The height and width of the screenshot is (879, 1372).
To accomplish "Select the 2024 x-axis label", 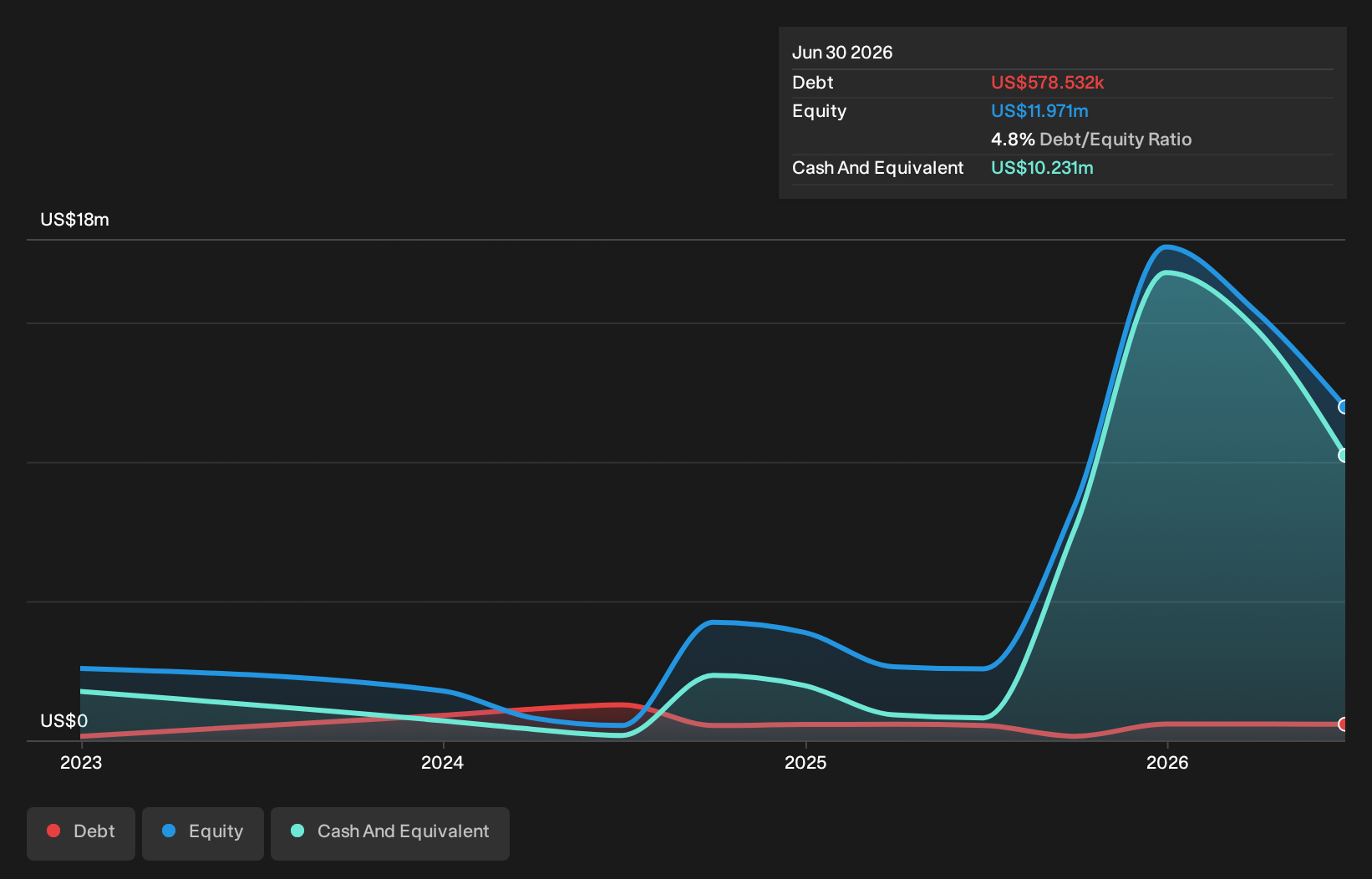I will click(x=443, y=762).
